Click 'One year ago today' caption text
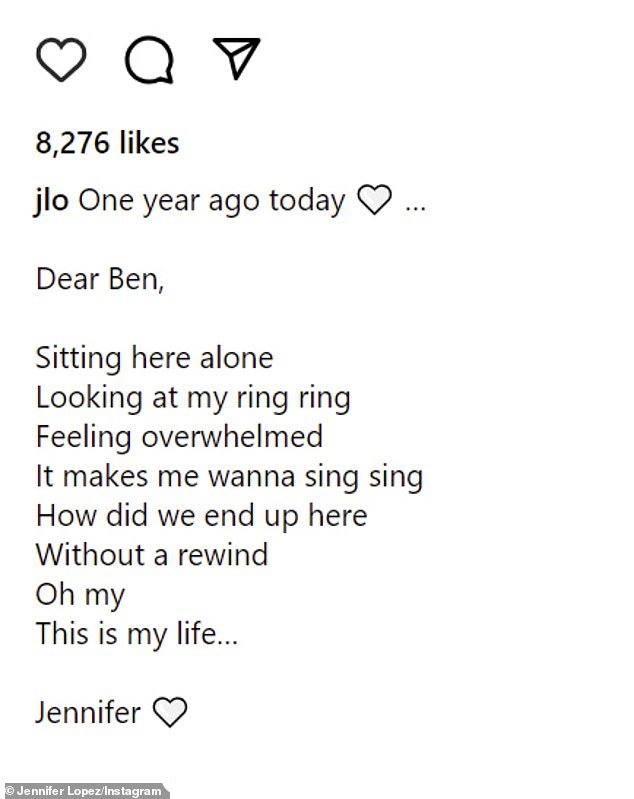The height and width of the screenshot is (799, 634). click(x=212, y=201)
